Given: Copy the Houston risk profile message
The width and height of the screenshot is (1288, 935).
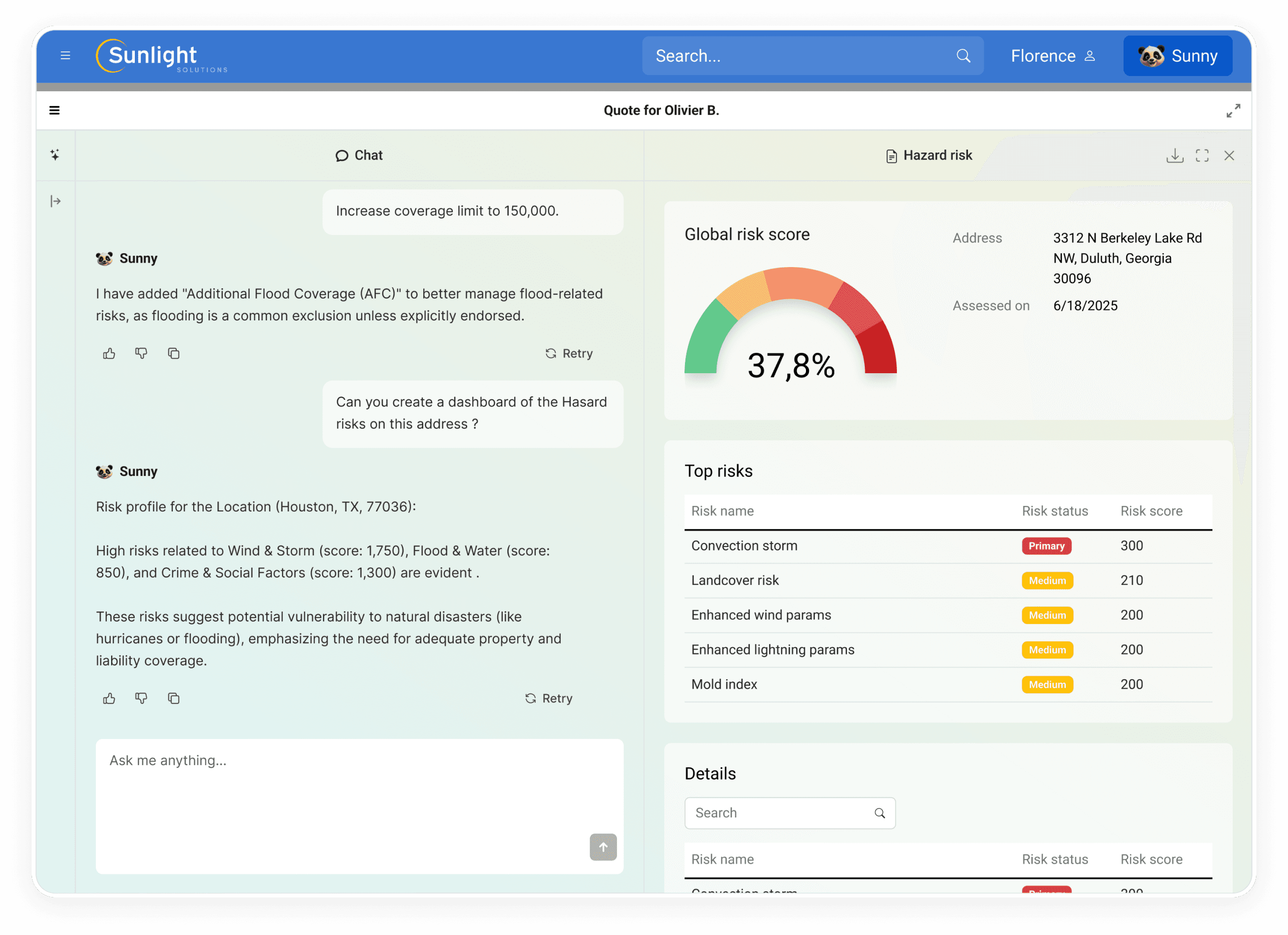Looking at the screenshot, I should [x=174, y=698].
